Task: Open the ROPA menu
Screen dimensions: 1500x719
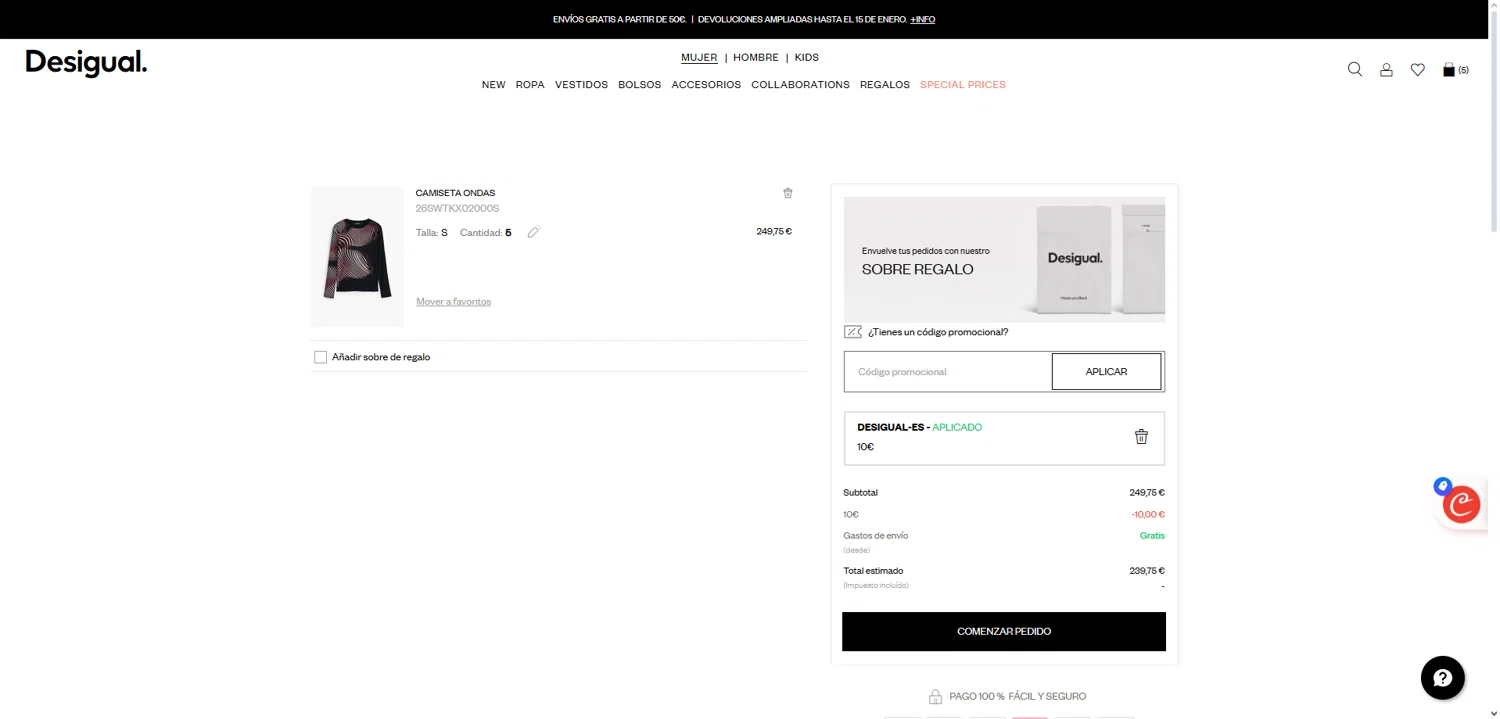Action: (530, 85)
